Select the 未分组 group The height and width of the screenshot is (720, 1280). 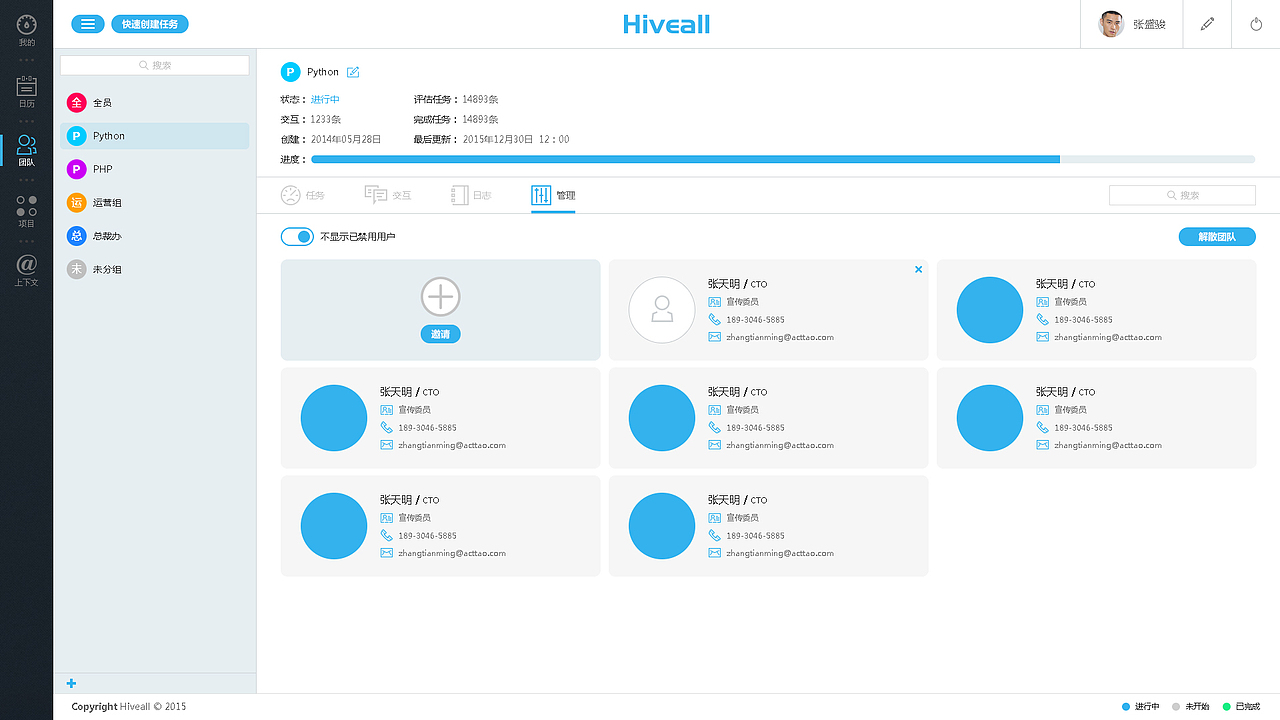coord(155,269)
